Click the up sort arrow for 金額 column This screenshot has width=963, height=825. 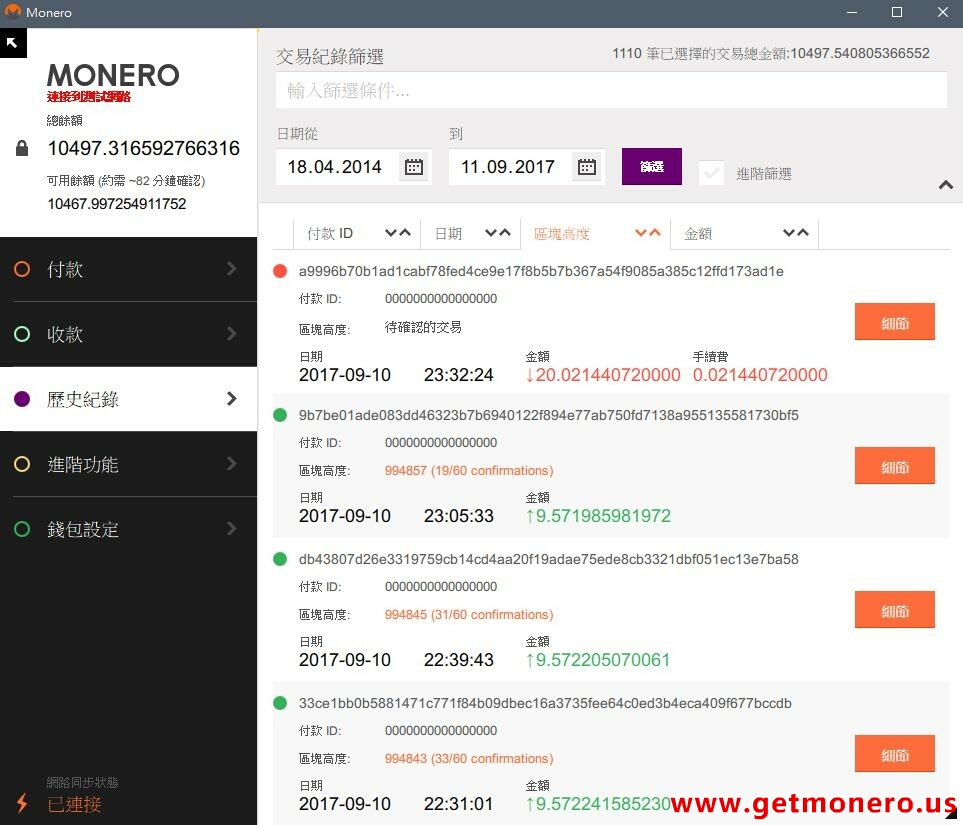pyautogui.click(x=803, y=233)
